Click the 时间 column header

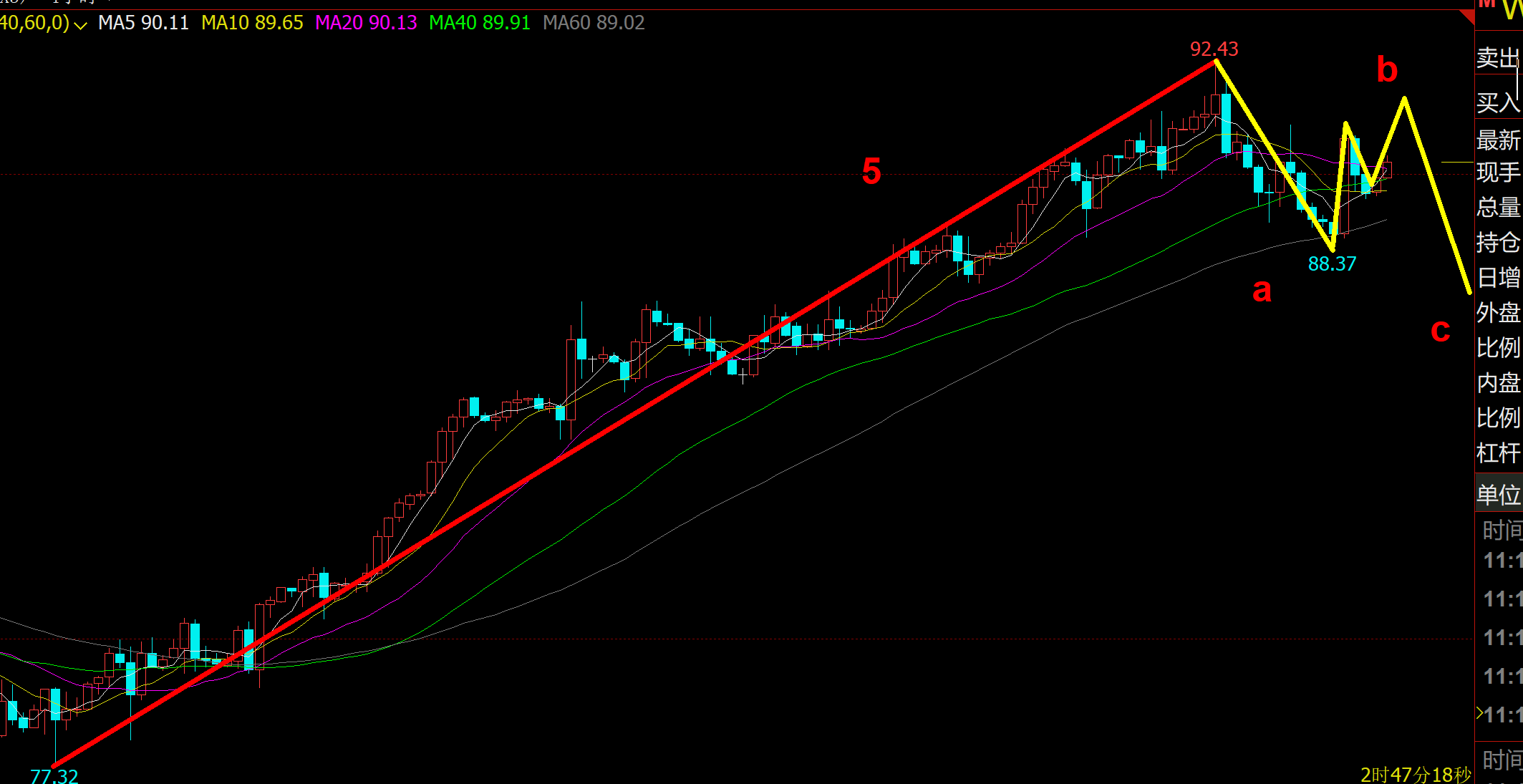1502,531
